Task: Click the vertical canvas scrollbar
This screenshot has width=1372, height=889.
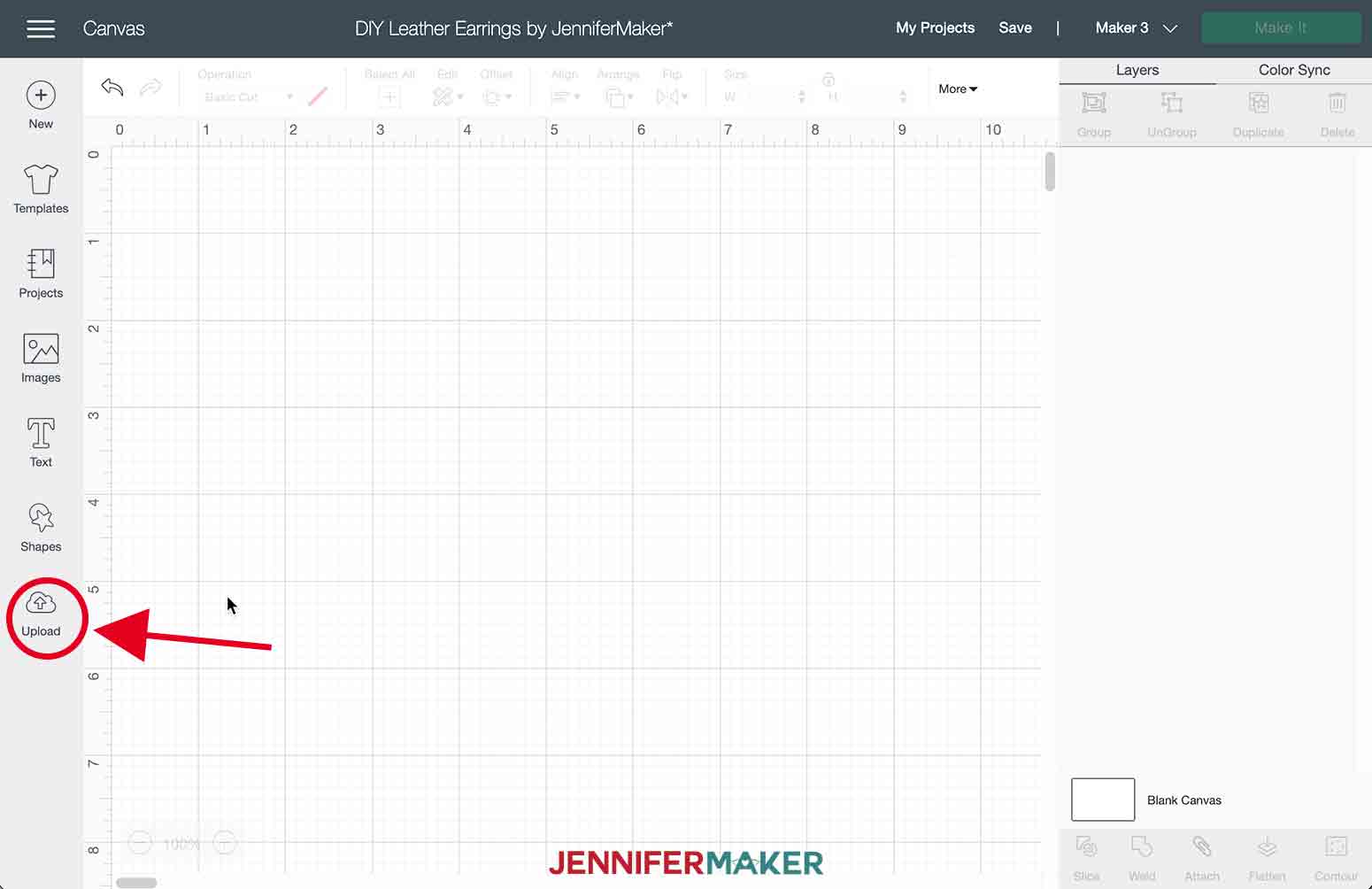Action: pos(1050,172)
